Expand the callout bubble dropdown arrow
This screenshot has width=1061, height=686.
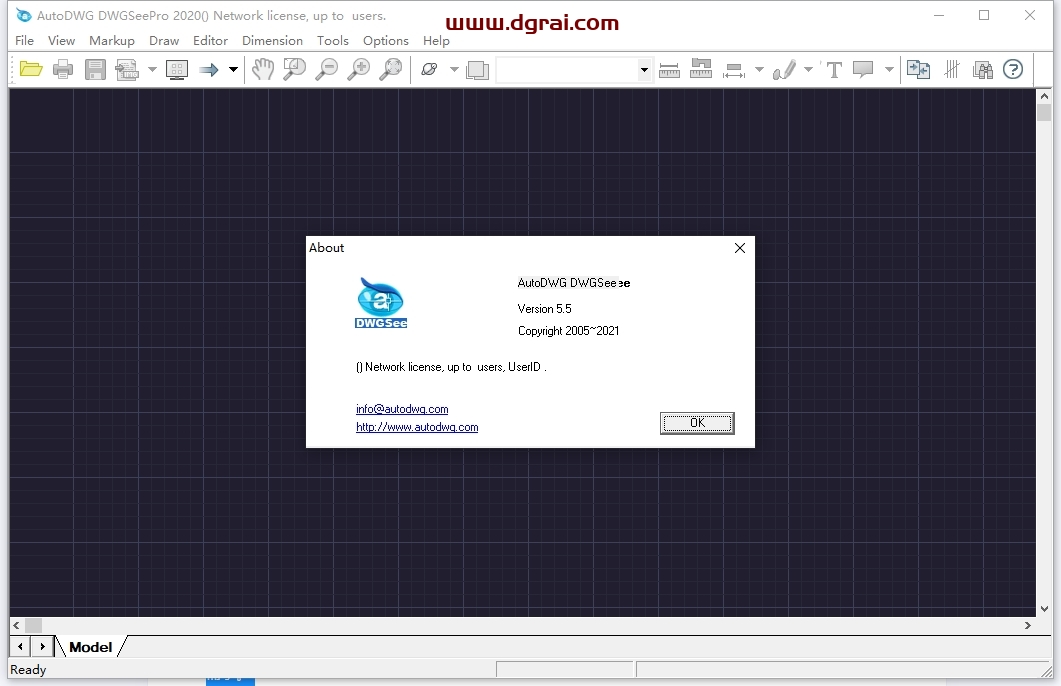pyautogui.click(x=889, y=69)
